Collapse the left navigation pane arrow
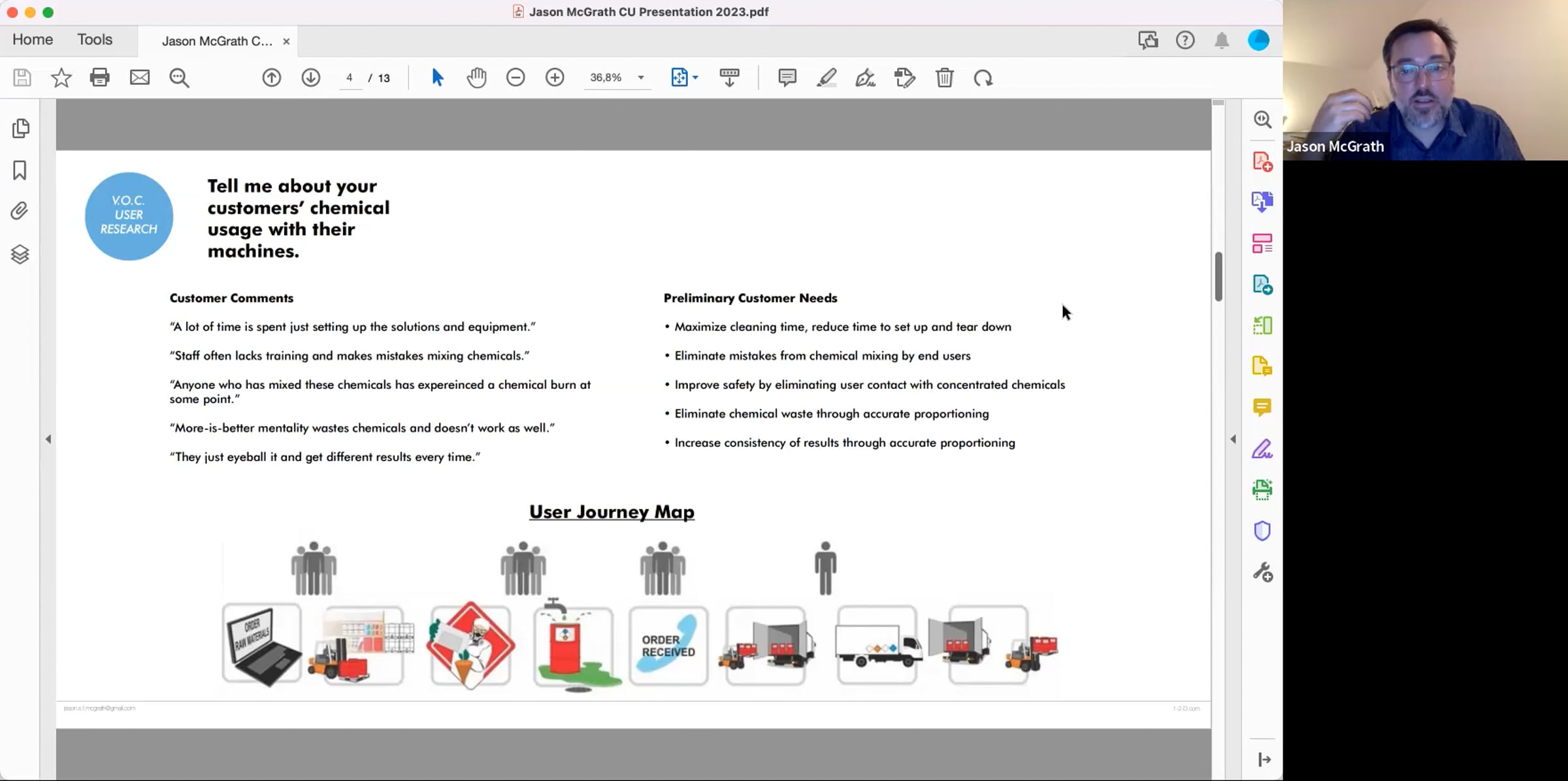This screenshot has width=1568, height=781. 48,439
